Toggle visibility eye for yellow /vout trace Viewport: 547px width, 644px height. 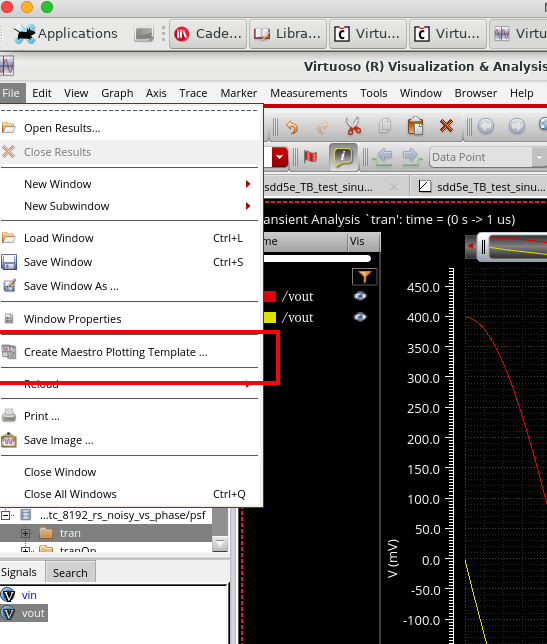360,317
